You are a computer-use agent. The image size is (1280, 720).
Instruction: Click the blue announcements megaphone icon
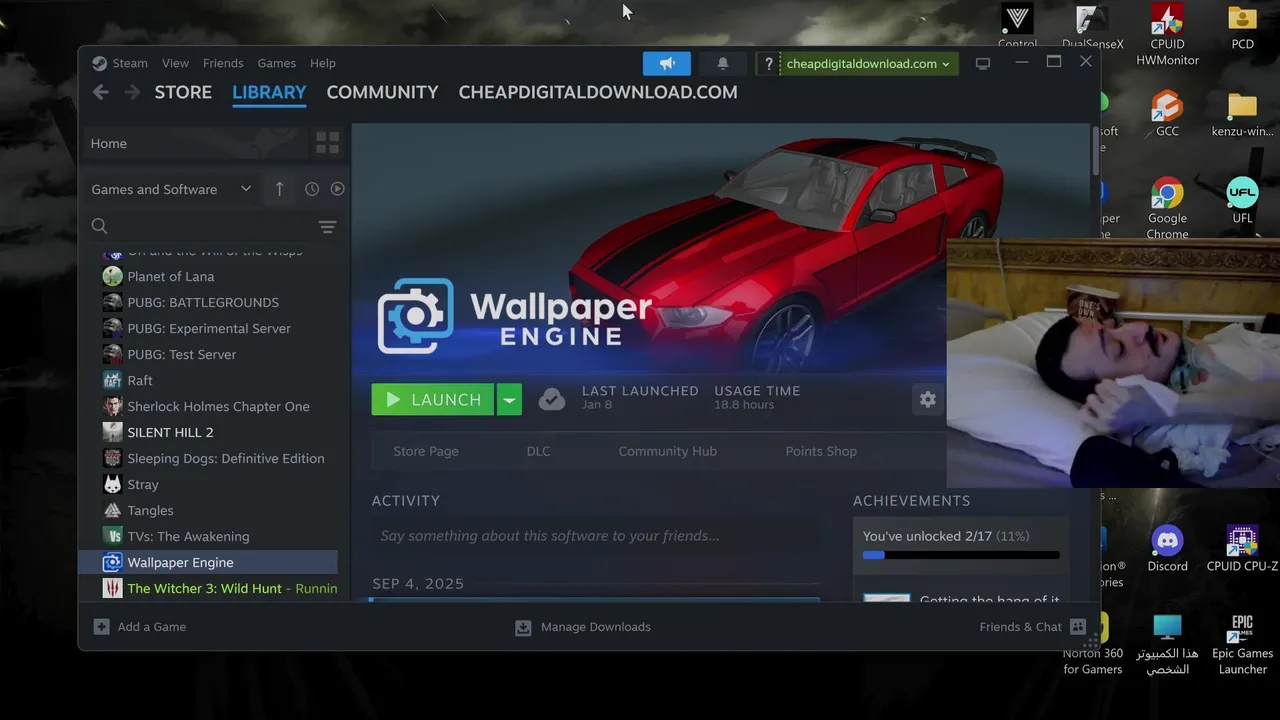click(x=667, y=63)
